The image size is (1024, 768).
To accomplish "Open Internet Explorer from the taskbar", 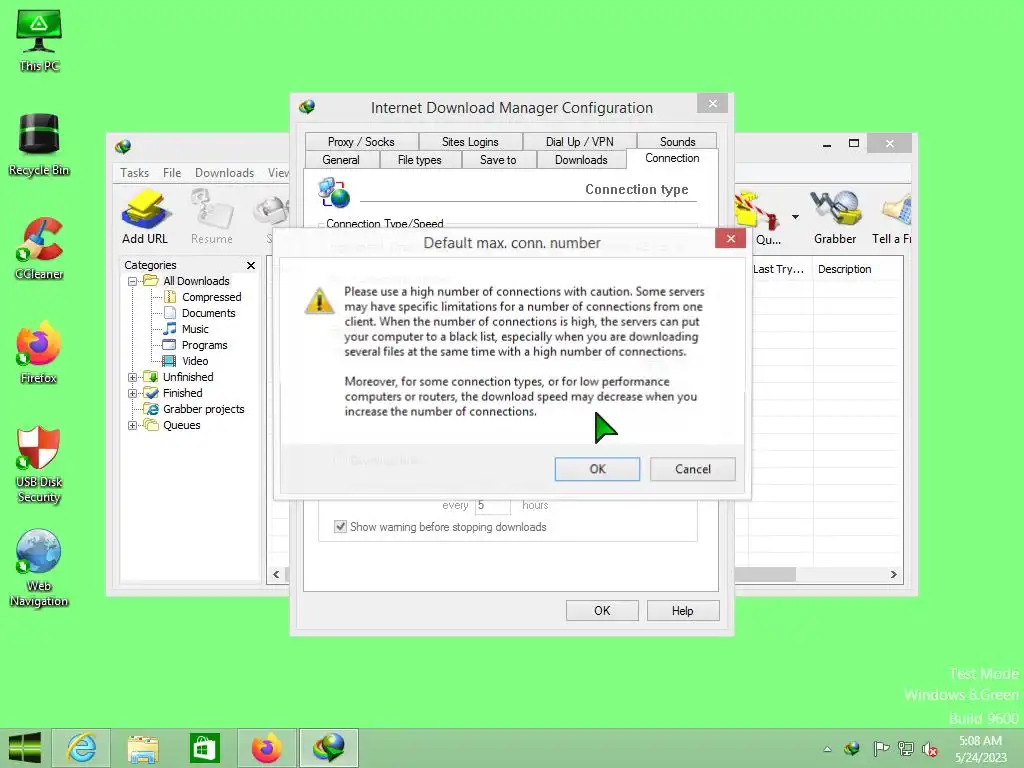I will point(82,748).
